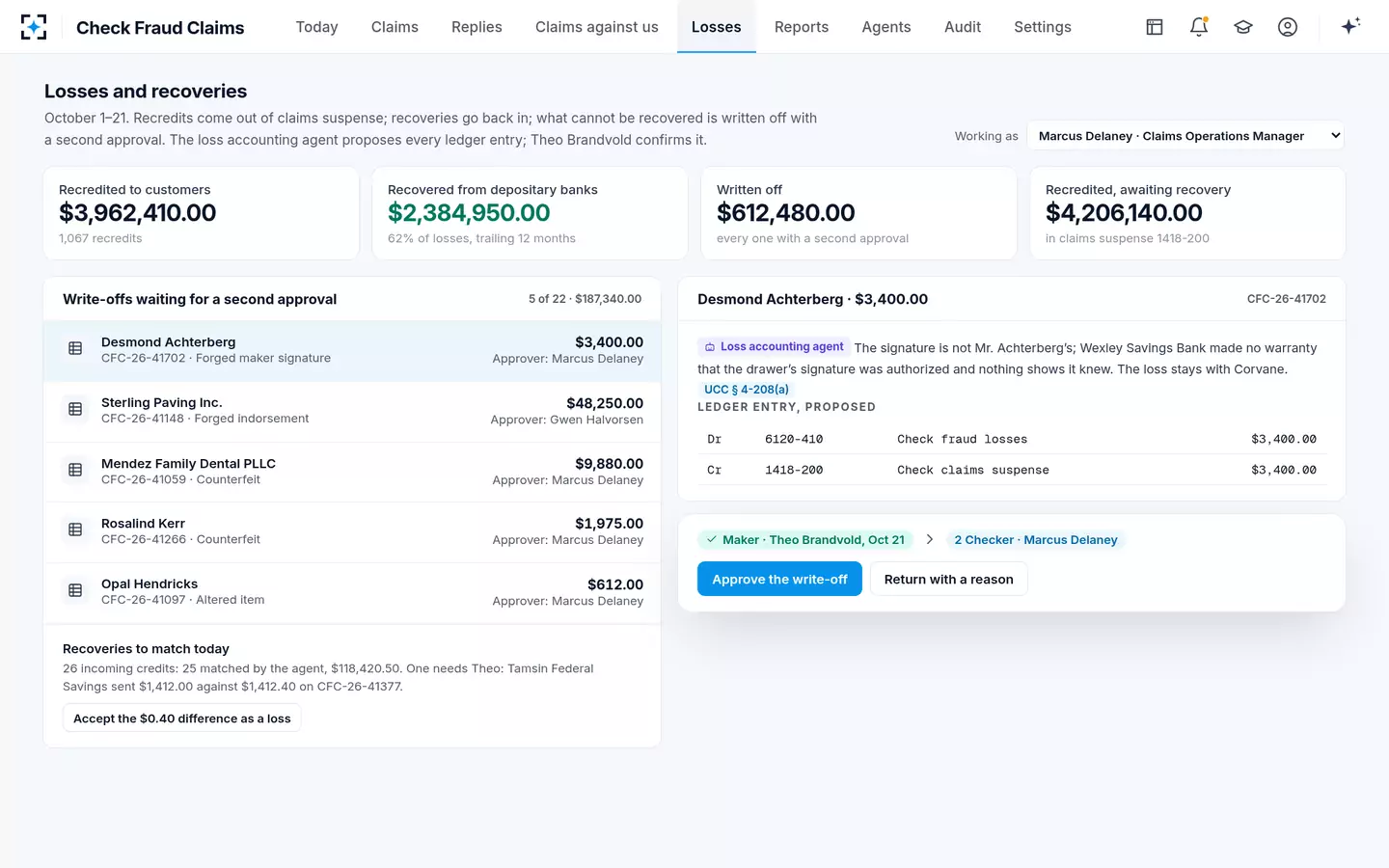Switch to the Agents tab
This screenshot has height=868, width=1389.
pyautogui.click(x=886, y=27)
